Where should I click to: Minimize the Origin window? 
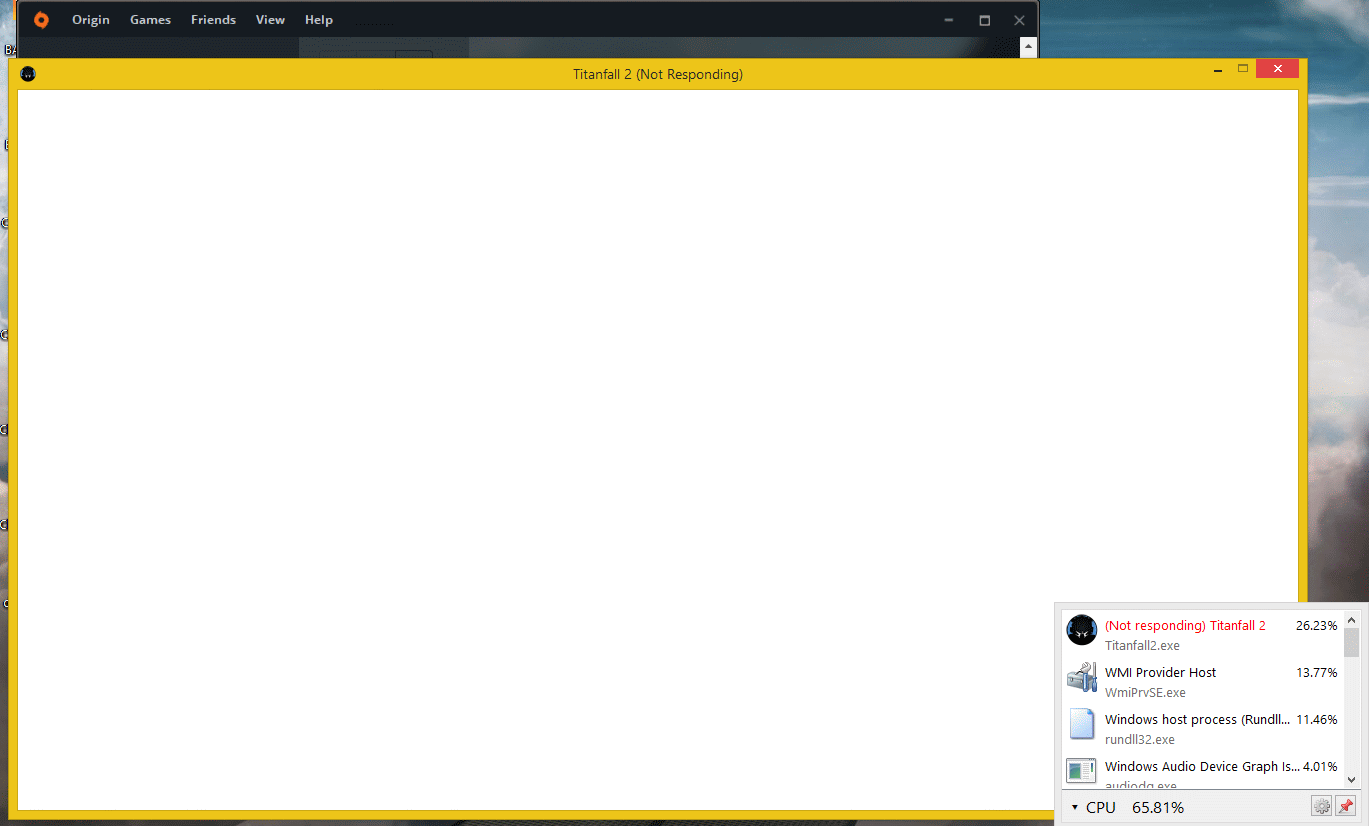pos(949,20)
